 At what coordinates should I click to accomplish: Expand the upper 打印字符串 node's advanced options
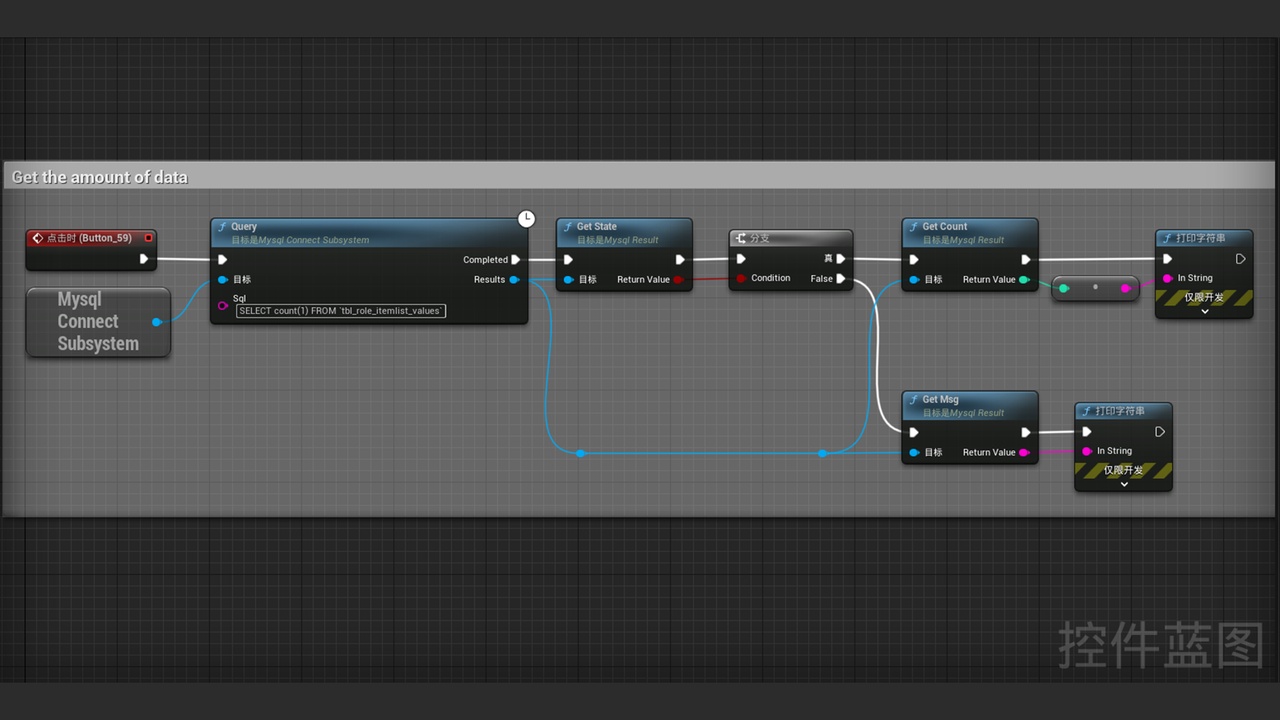pyautogui.click(x=1204, y=311)
